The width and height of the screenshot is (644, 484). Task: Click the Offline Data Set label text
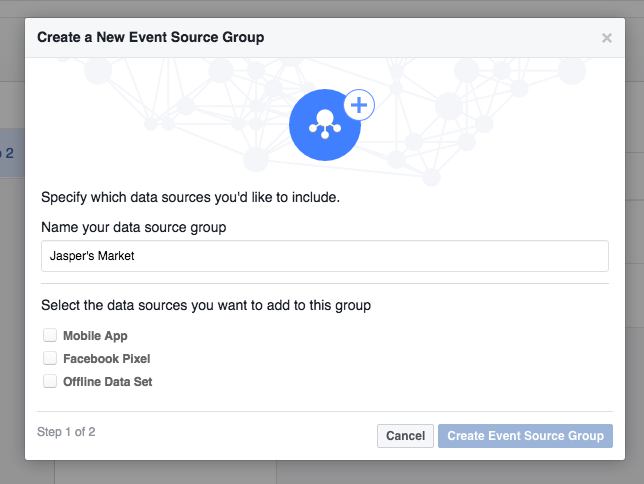coord(108,382)
